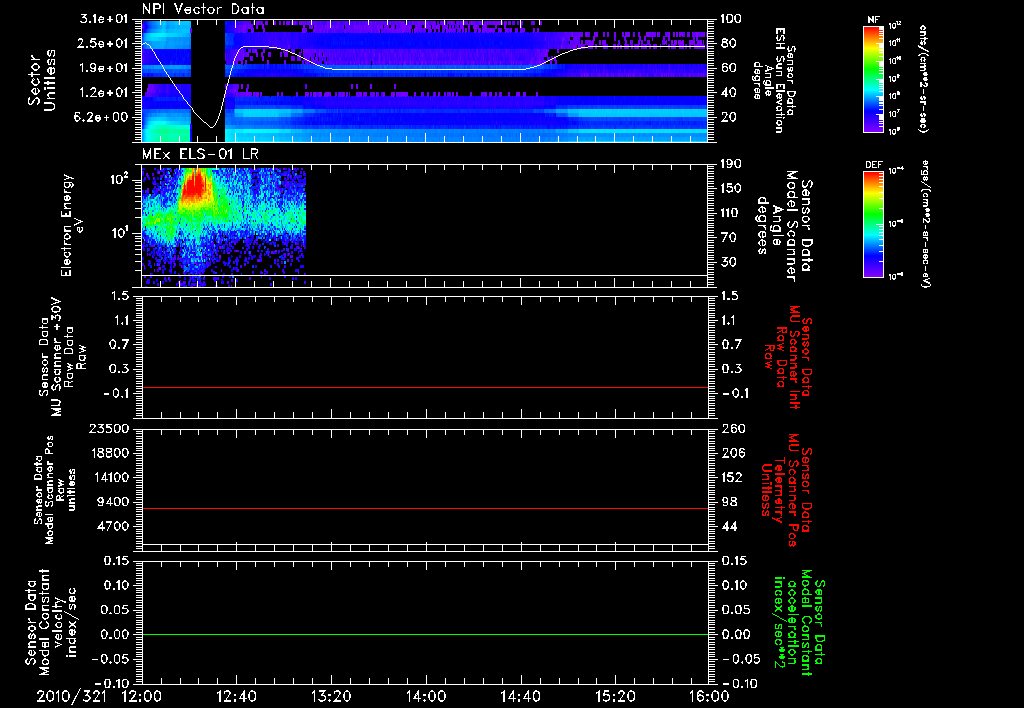This screenshot has height=708, width=1024.
Task: Click the 98 telemetry tick label
Action: [x=727, y=502]
